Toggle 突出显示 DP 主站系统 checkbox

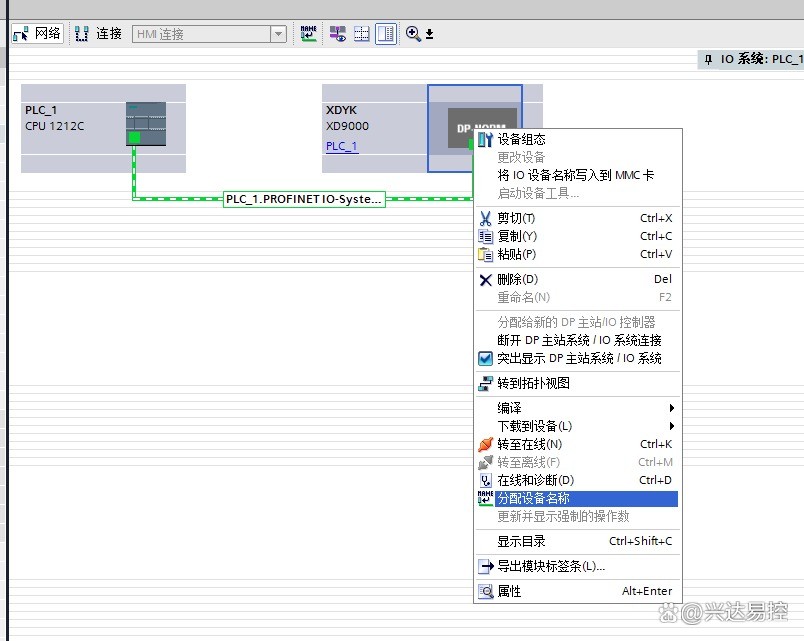coord(485,358)
